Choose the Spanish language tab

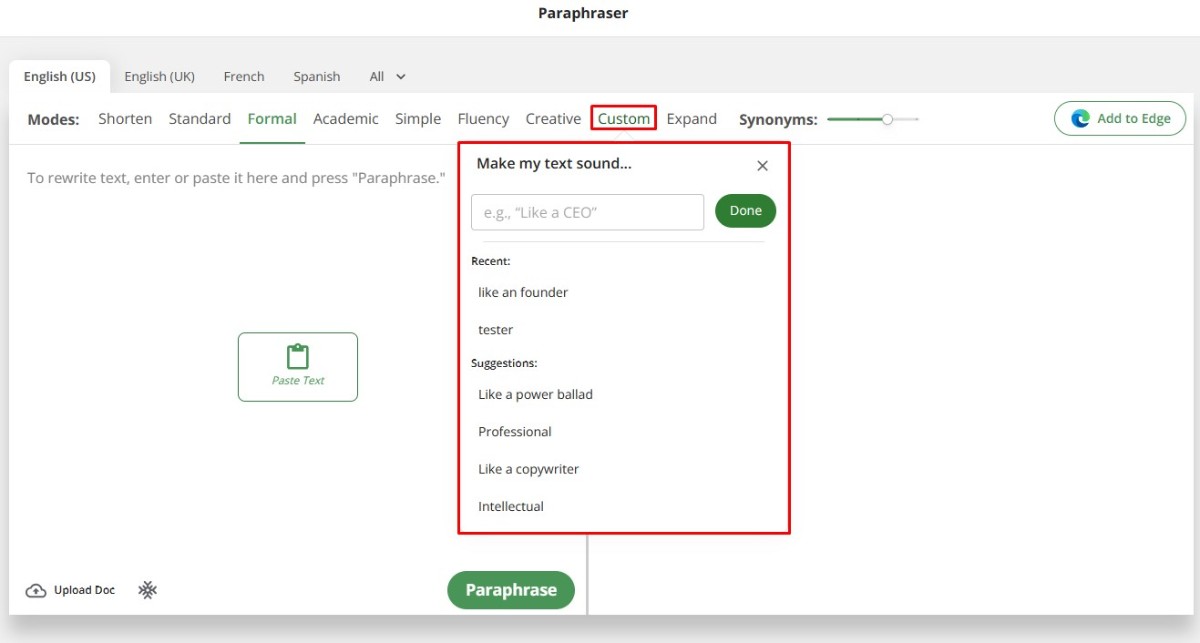pos(316,76)
